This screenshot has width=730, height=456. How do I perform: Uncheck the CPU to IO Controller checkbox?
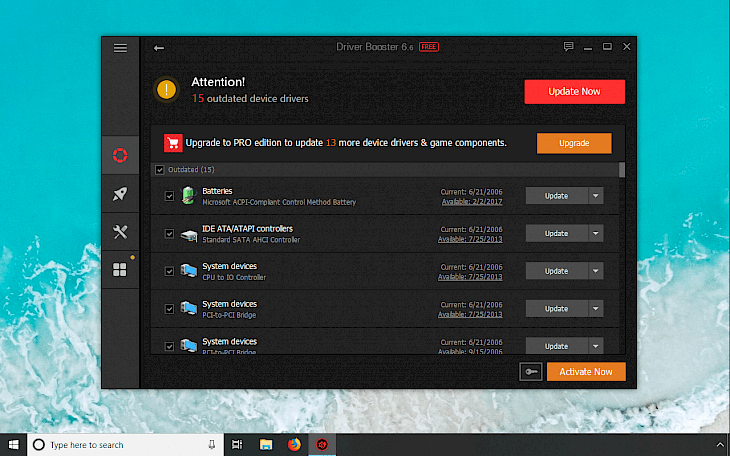click(169, 271)
